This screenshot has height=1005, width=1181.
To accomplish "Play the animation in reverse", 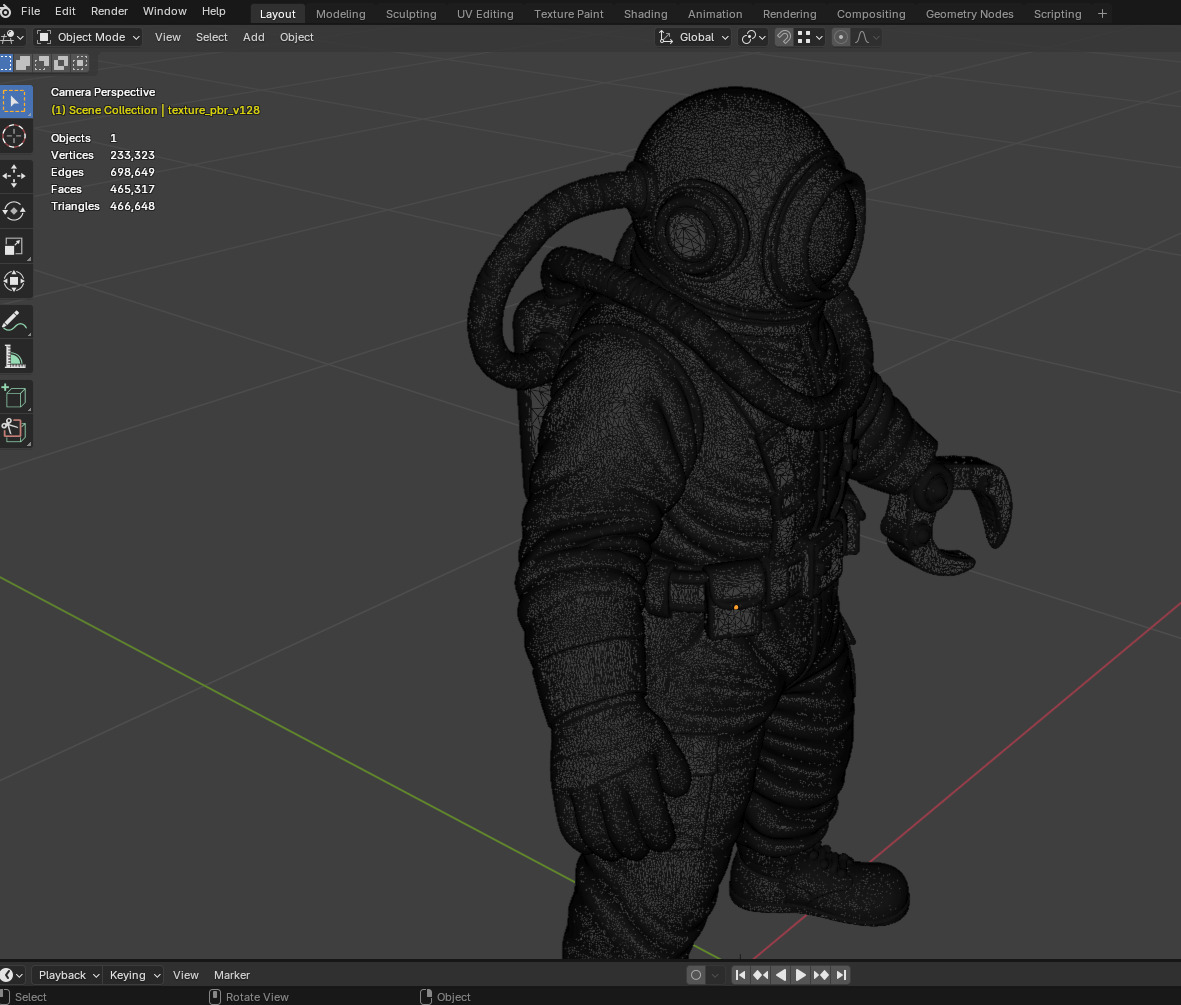I will (781, 975).
